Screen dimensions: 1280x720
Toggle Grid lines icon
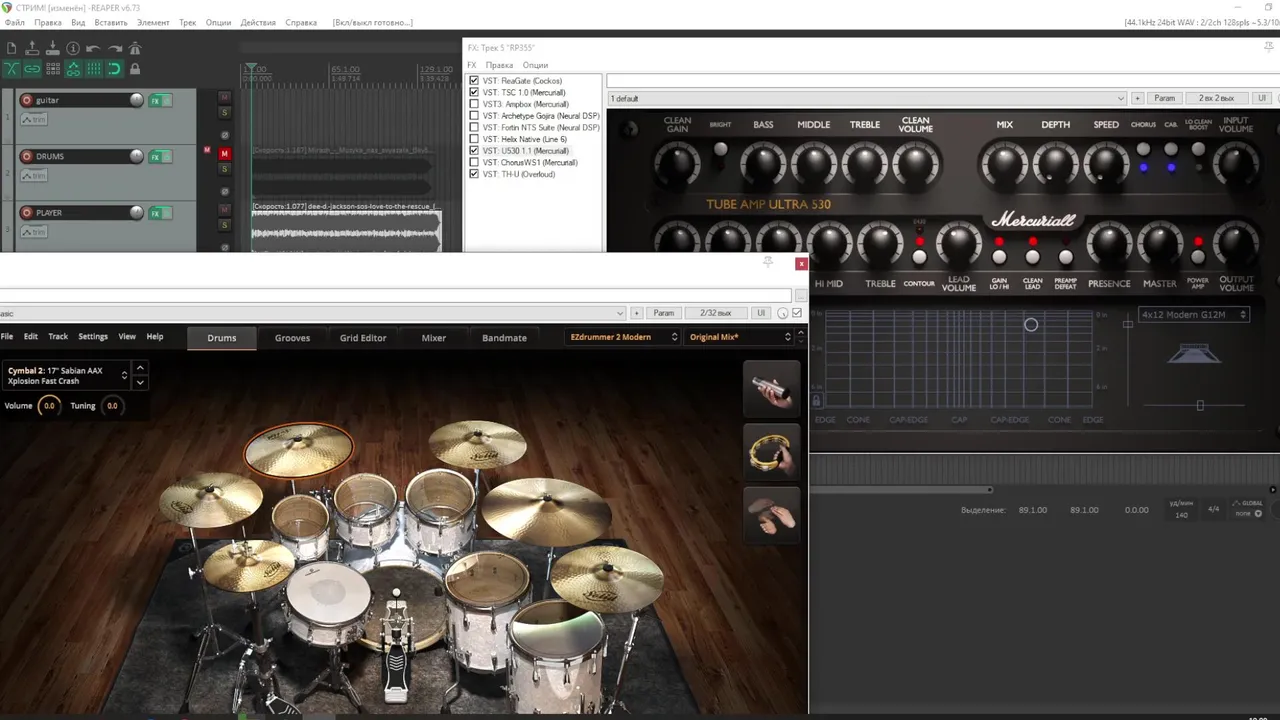click(x=93, y=69)
